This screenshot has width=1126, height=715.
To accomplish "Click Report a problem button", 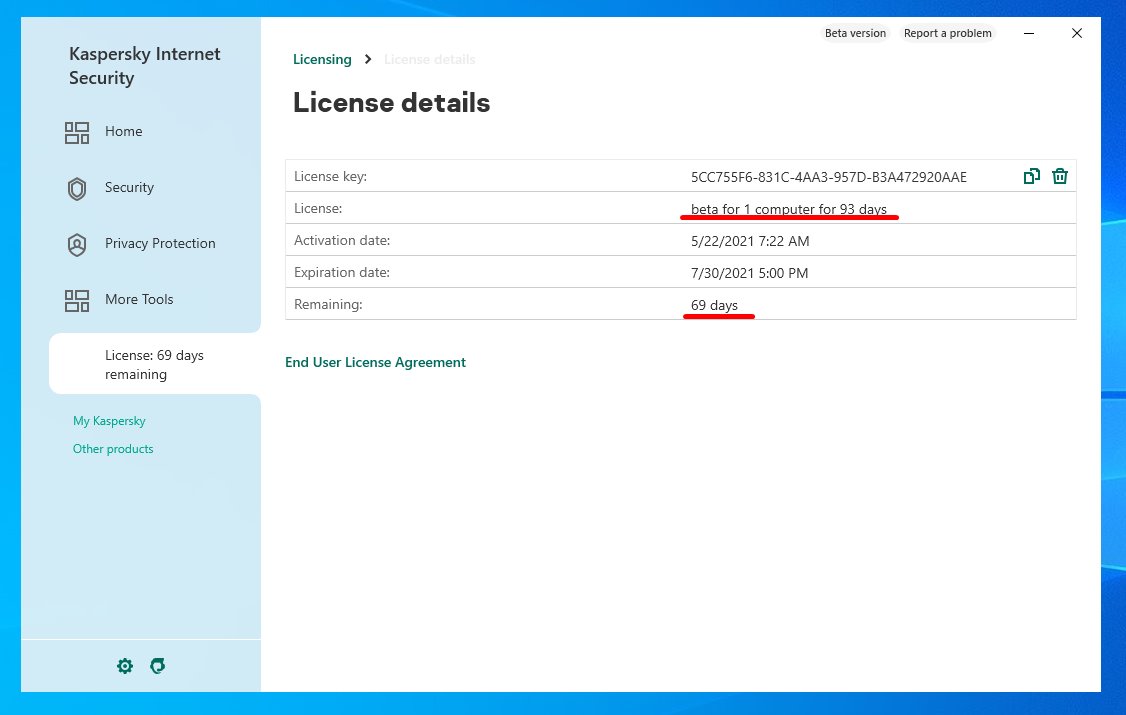I will pyautogui.click(x=947, y=33).
